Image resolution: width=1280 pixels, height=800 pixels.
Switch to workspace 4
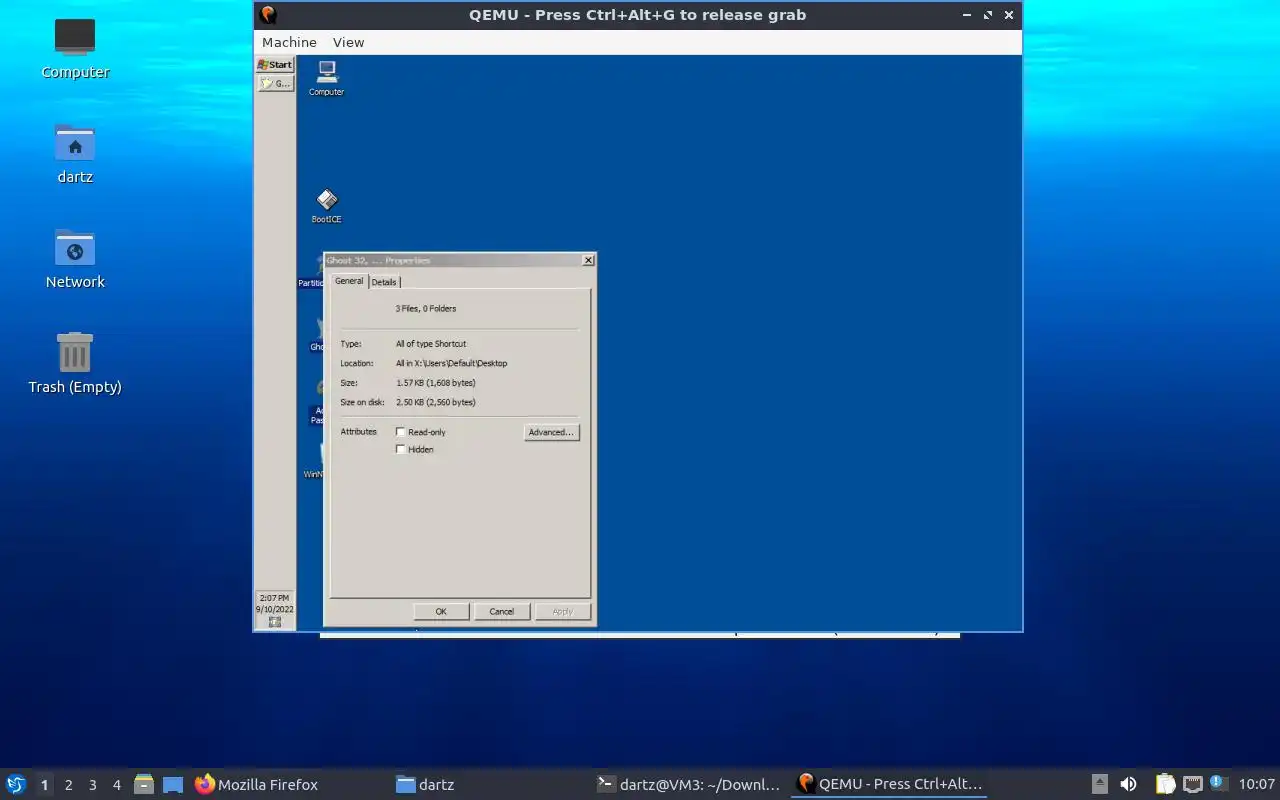pos(116,785)
